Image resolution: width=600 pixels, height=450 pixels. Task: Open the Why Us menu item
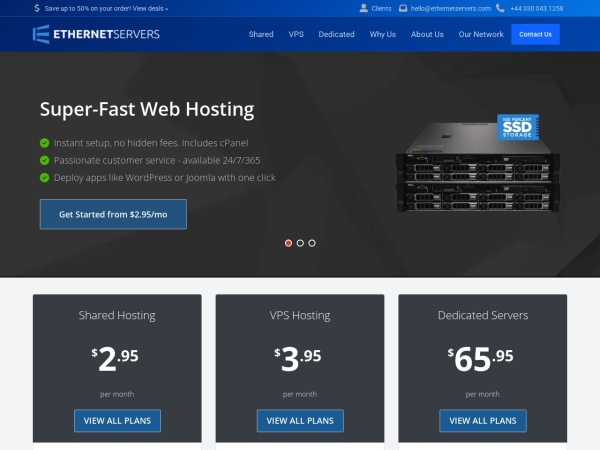pos(383,34)
